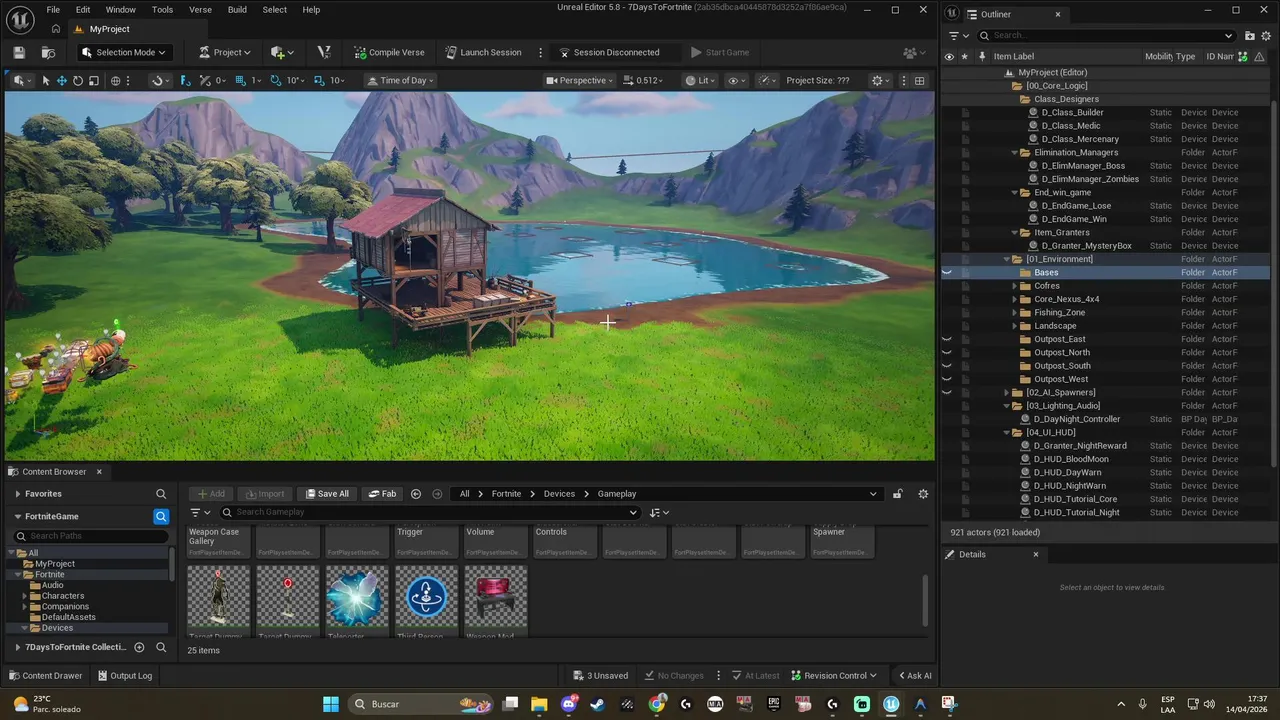Toggle grid snapping in viewport toolbar
This screenshot has width=1280, height=720.
point(240,80)
